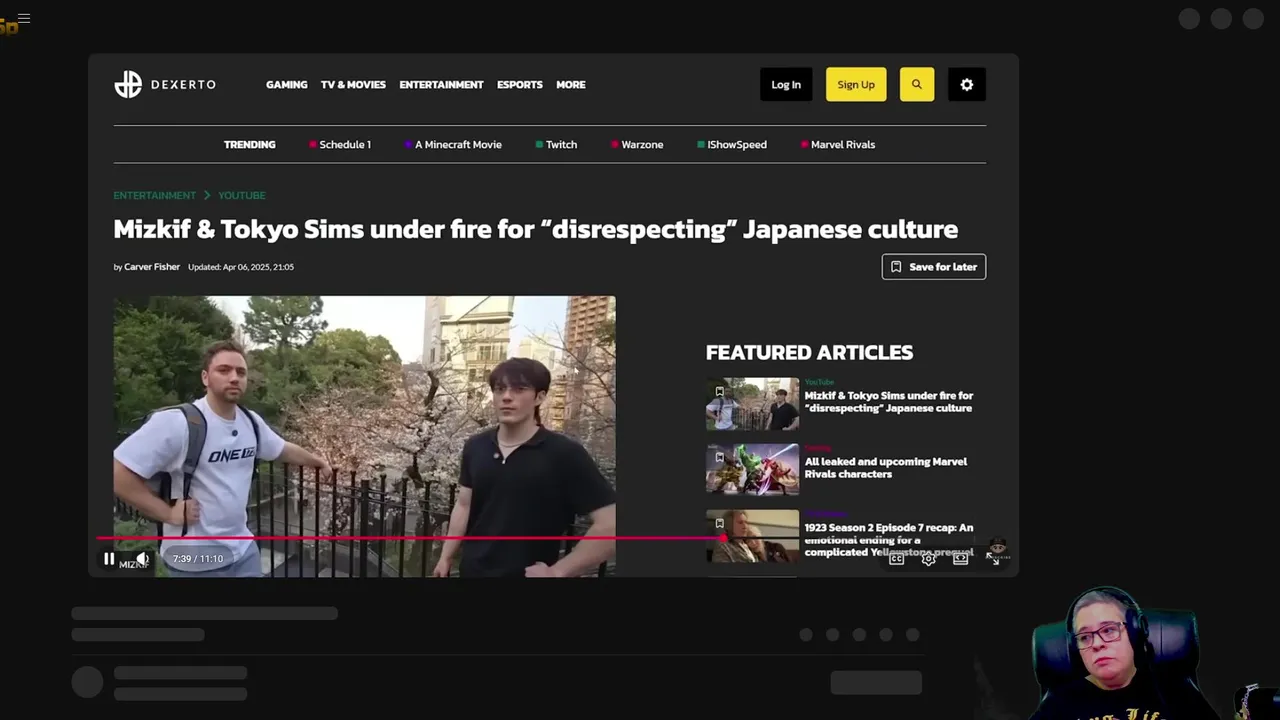Open featured article Mizkif & Tokyo Sims thumbnail
This screenshot has width=1280, height=720.
click(x=752, y=404)
